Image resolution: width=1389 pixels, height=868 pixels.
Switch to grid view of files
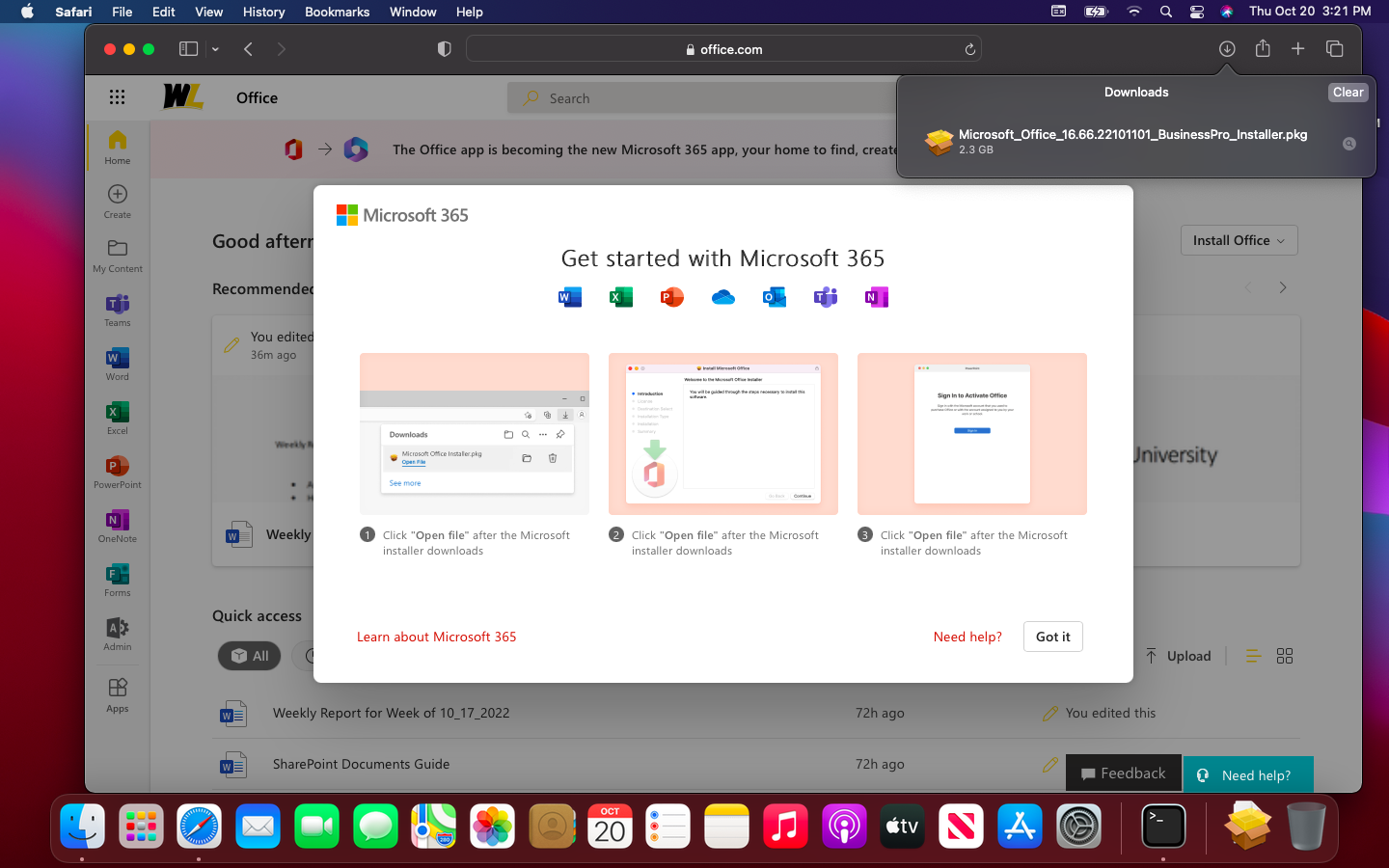point(1284,656)
